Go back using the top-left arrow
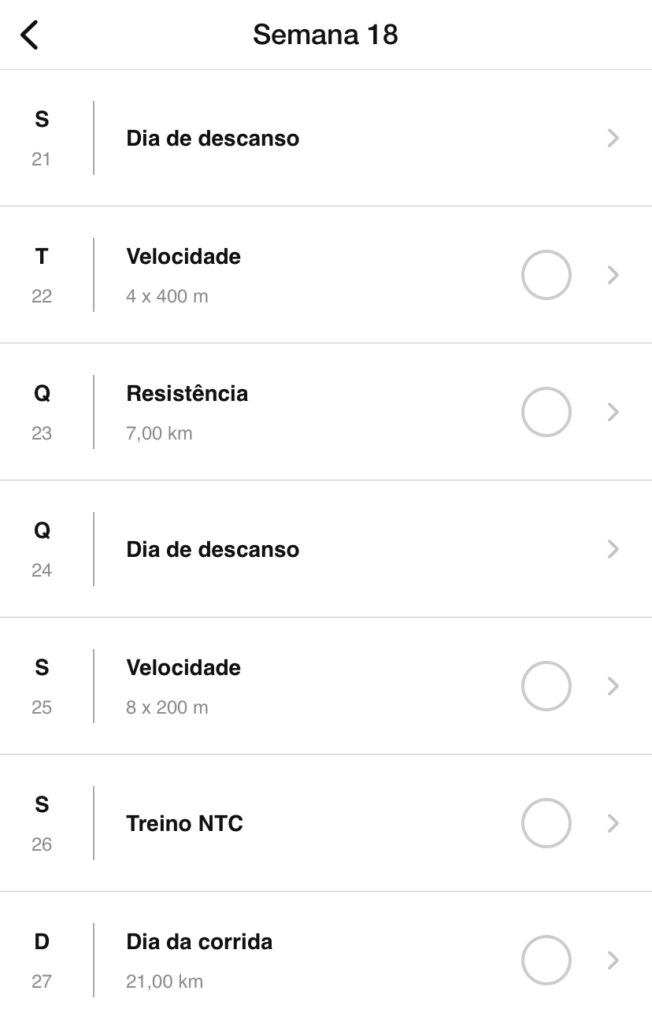The image size is (652, 1024). [30, 35]
